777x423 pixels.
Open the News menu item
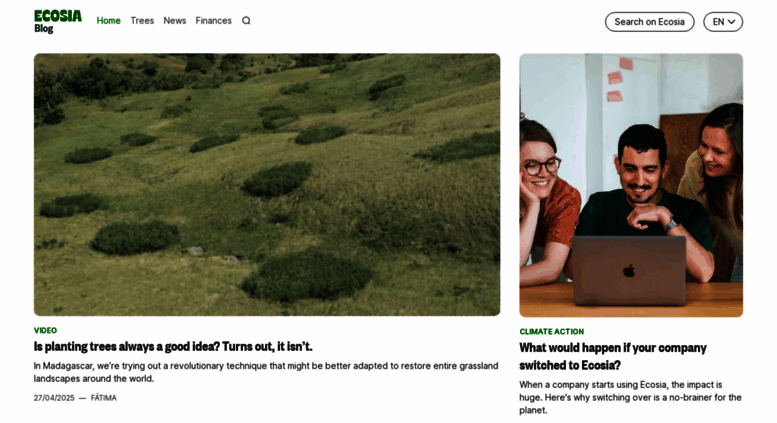175,21
